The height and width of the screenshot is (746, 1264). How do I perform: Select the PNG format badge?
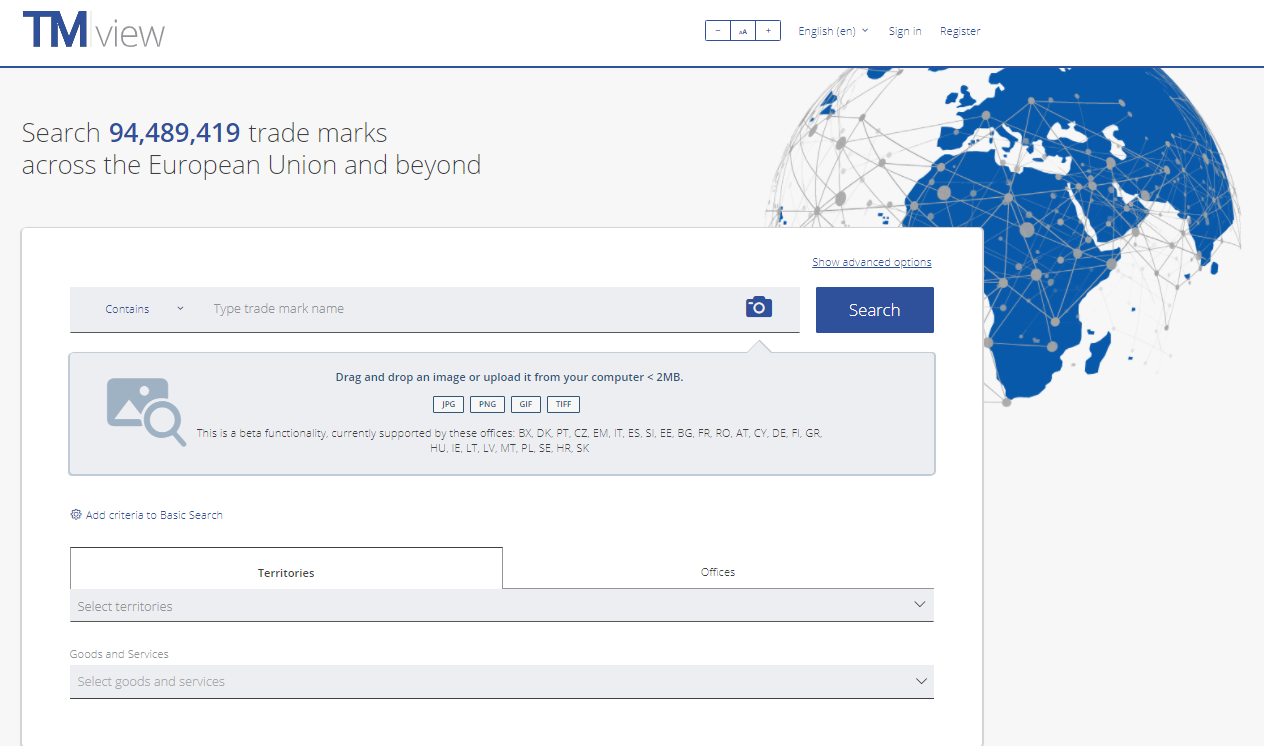tap(487, 405)
